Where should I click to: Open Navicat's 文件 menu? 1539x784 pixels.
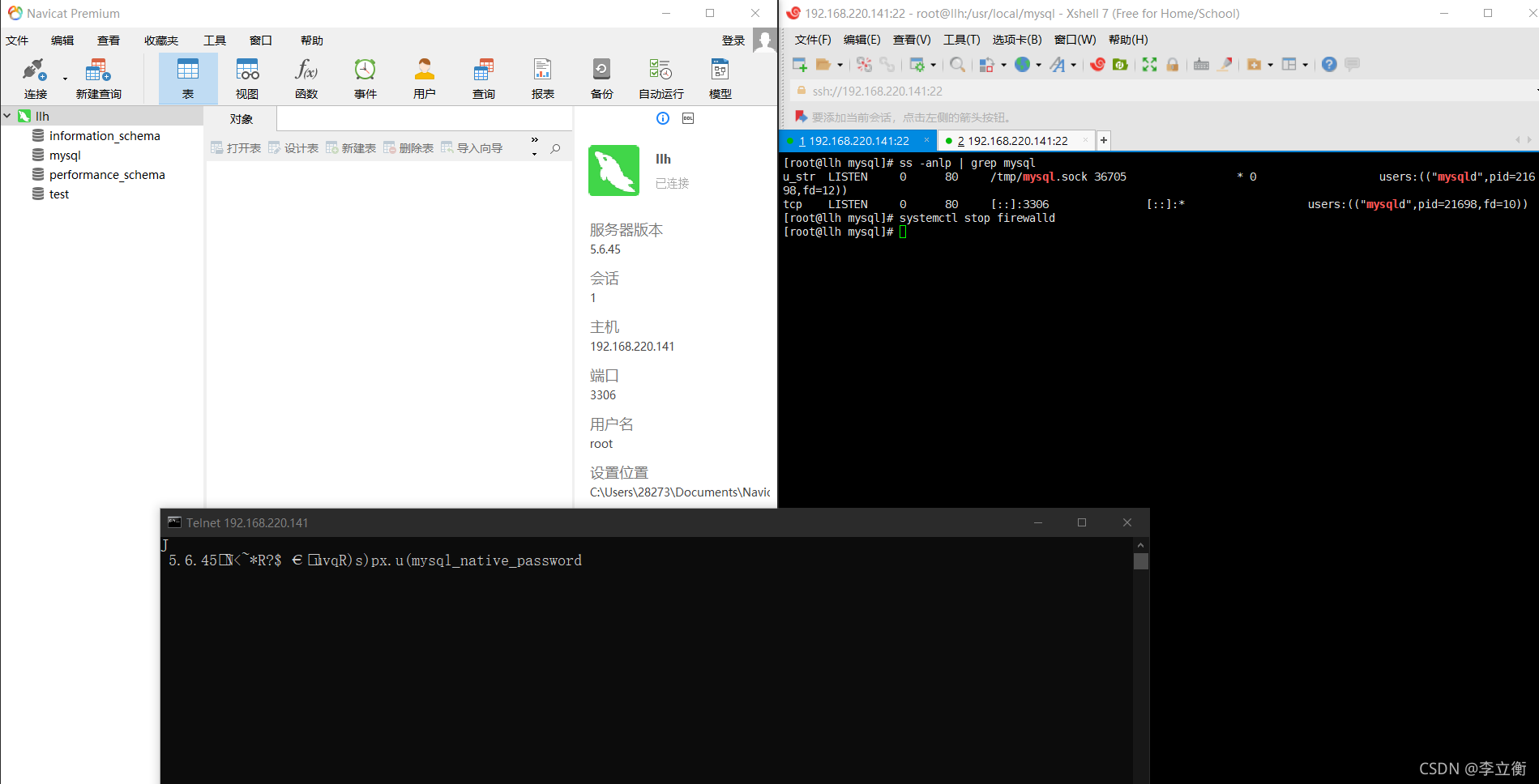[17, 40]
